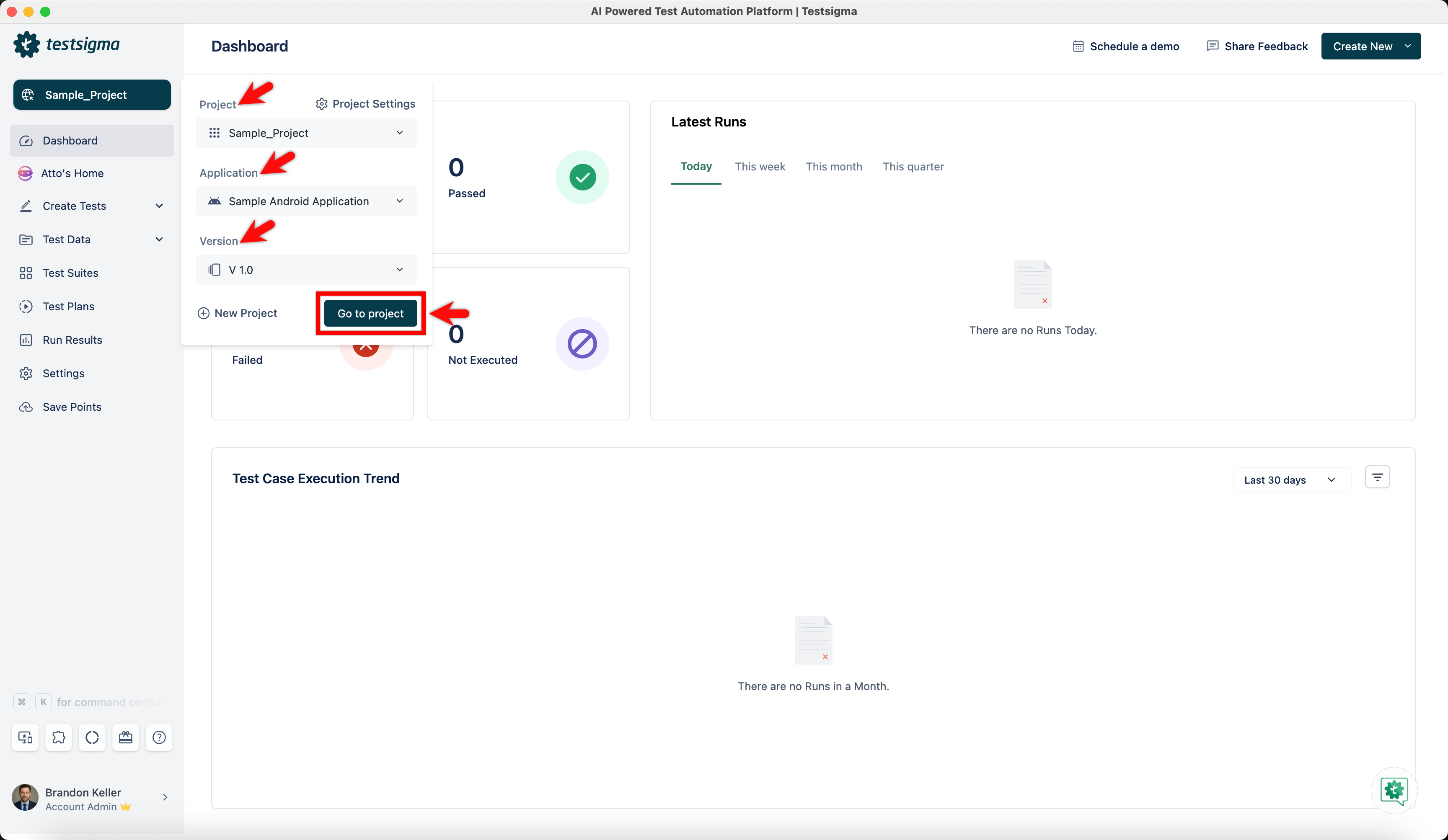
Task: Switch to the This week tab
Action: [760, 167]
